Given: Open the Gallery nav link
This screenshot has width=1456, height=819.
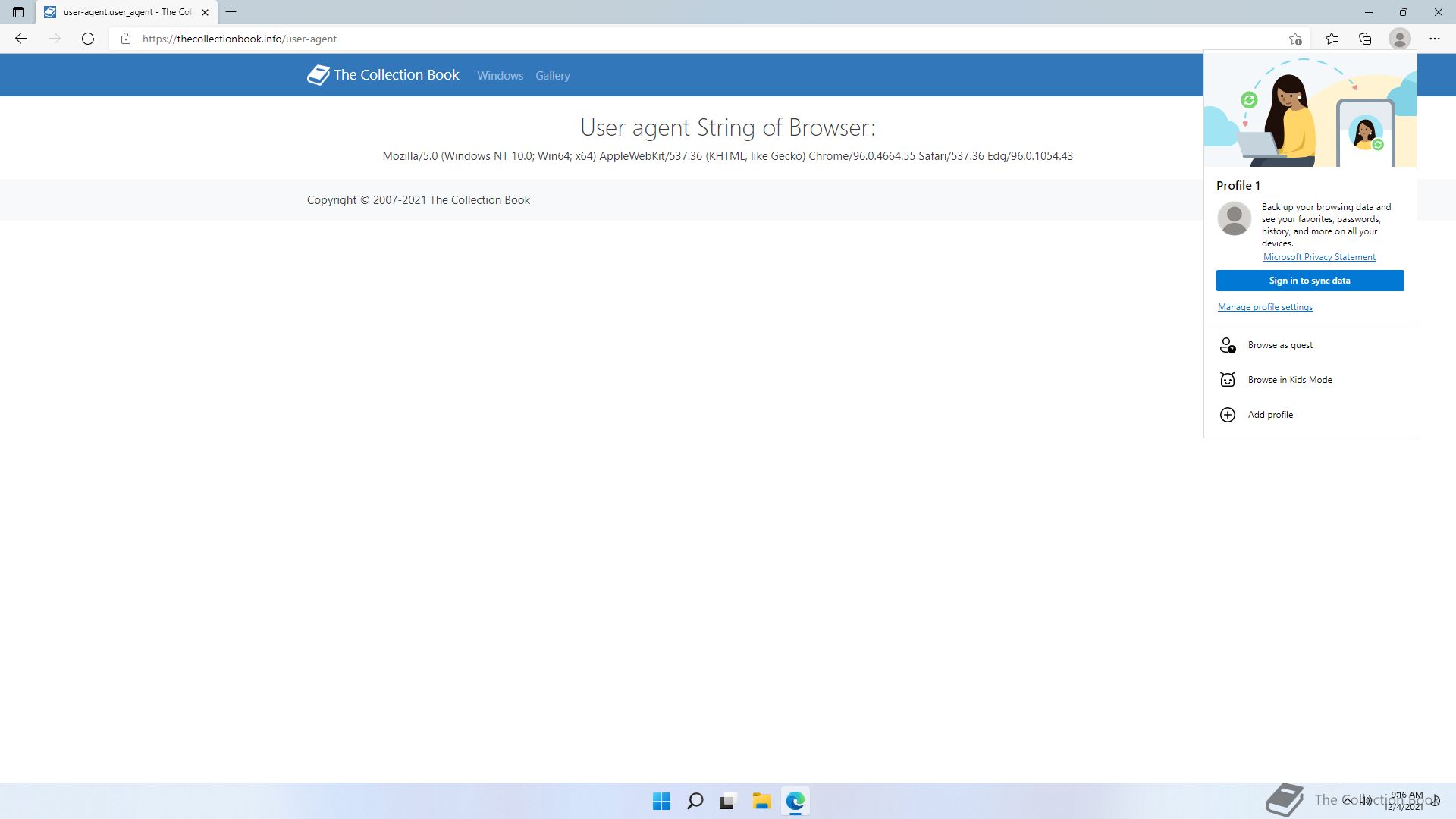Looking at the screenshot, I should 552,76.
